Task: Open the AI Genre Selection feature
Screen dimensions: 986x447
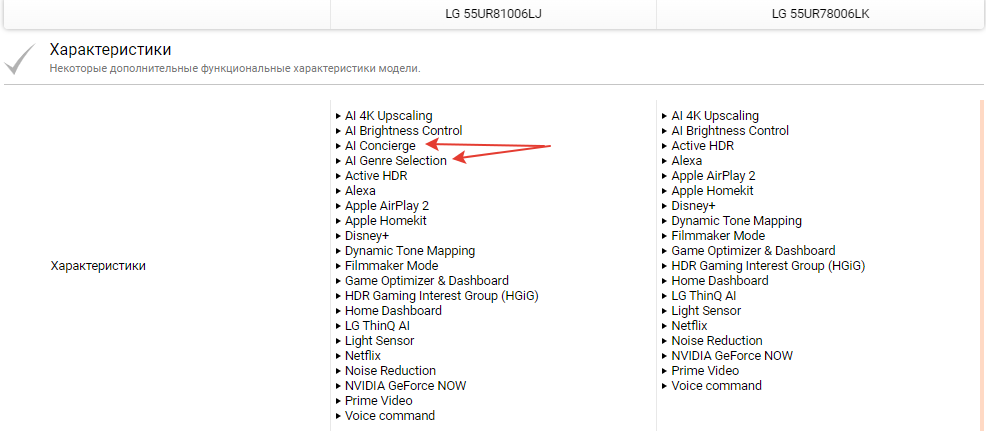Action: [396, 161]
